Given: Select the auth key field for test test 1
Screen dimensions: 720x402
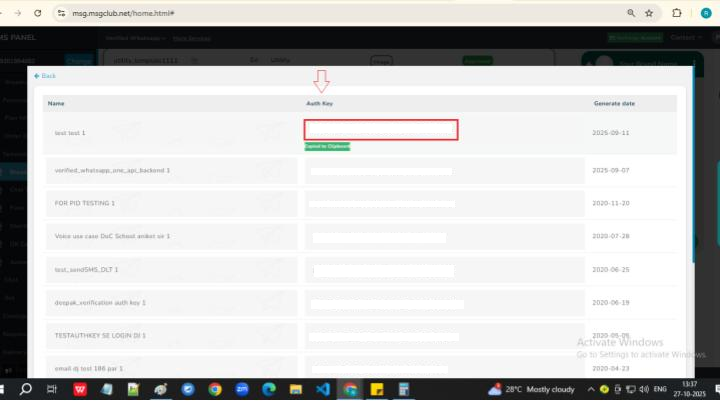Looking at the screenshot, I should pyautogui.click(x=381, y=129).
